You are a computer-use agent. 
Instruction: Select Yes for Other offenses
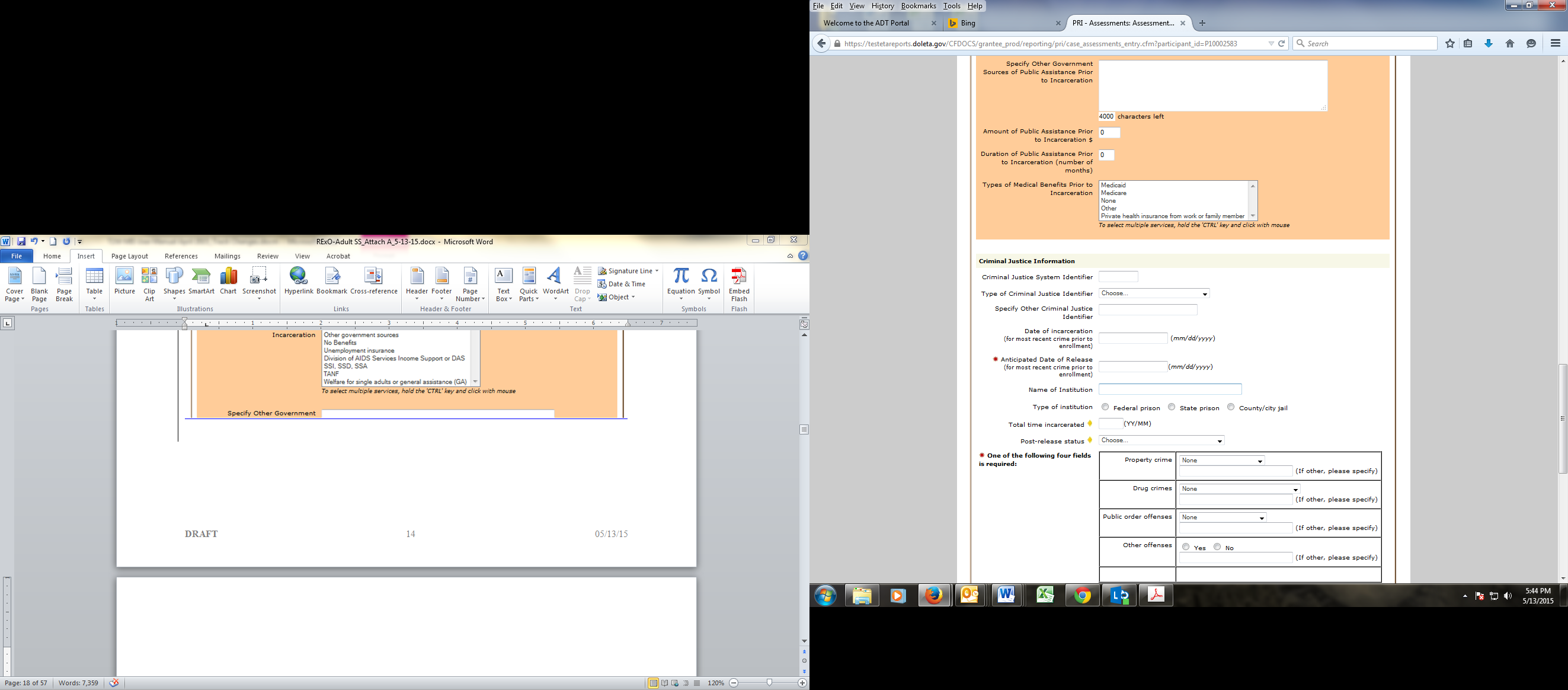1186,547
